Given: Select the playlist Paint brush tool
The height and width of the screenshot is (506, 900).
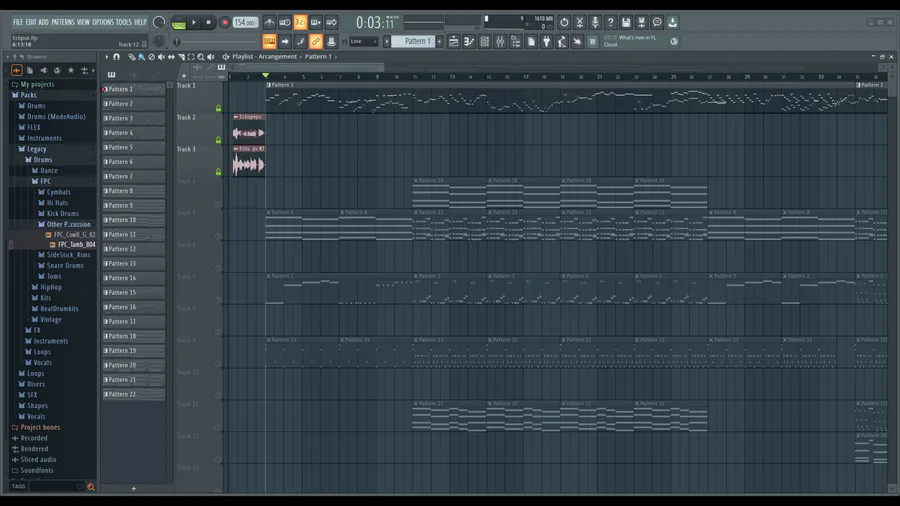Looking at the screenshot, I should coord(141,57).
